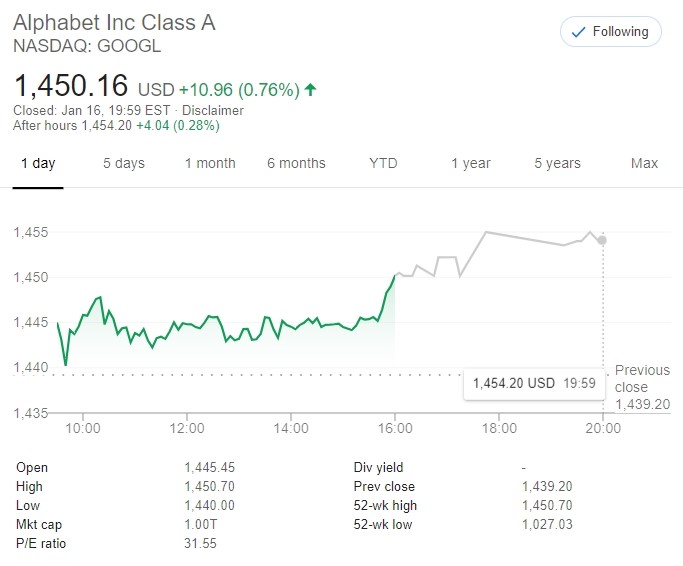The image size is (683, 566).
Task: Switch to the 5 days tab
Action: 124,163
